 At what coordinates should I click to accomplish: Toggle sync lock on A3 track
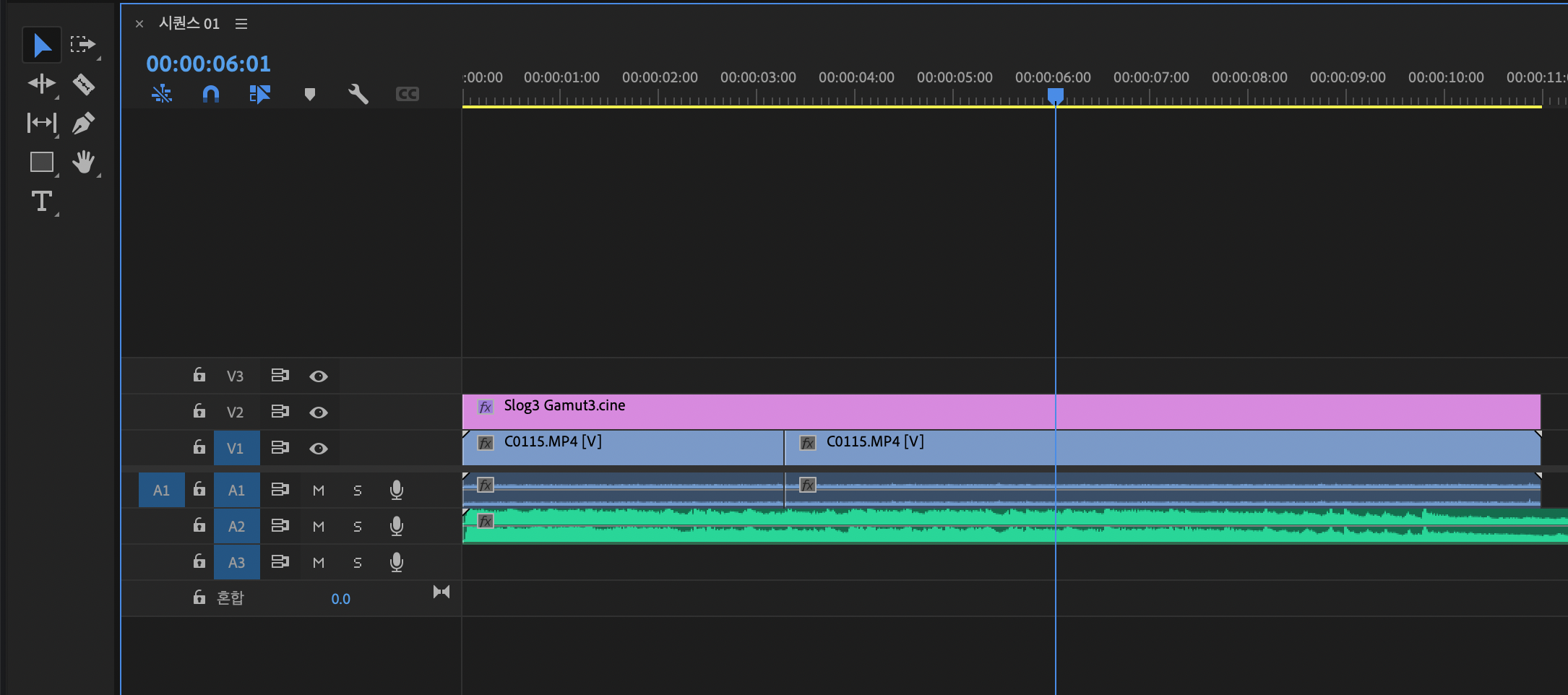(x=280, y=562)
